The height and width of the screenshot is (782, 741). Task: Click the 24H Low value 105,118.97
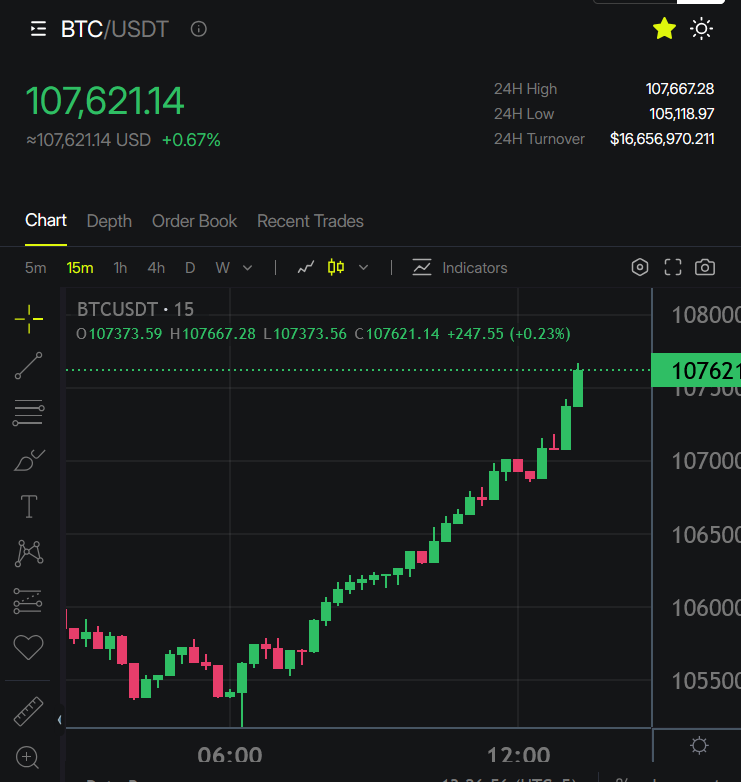coord(682,114)
